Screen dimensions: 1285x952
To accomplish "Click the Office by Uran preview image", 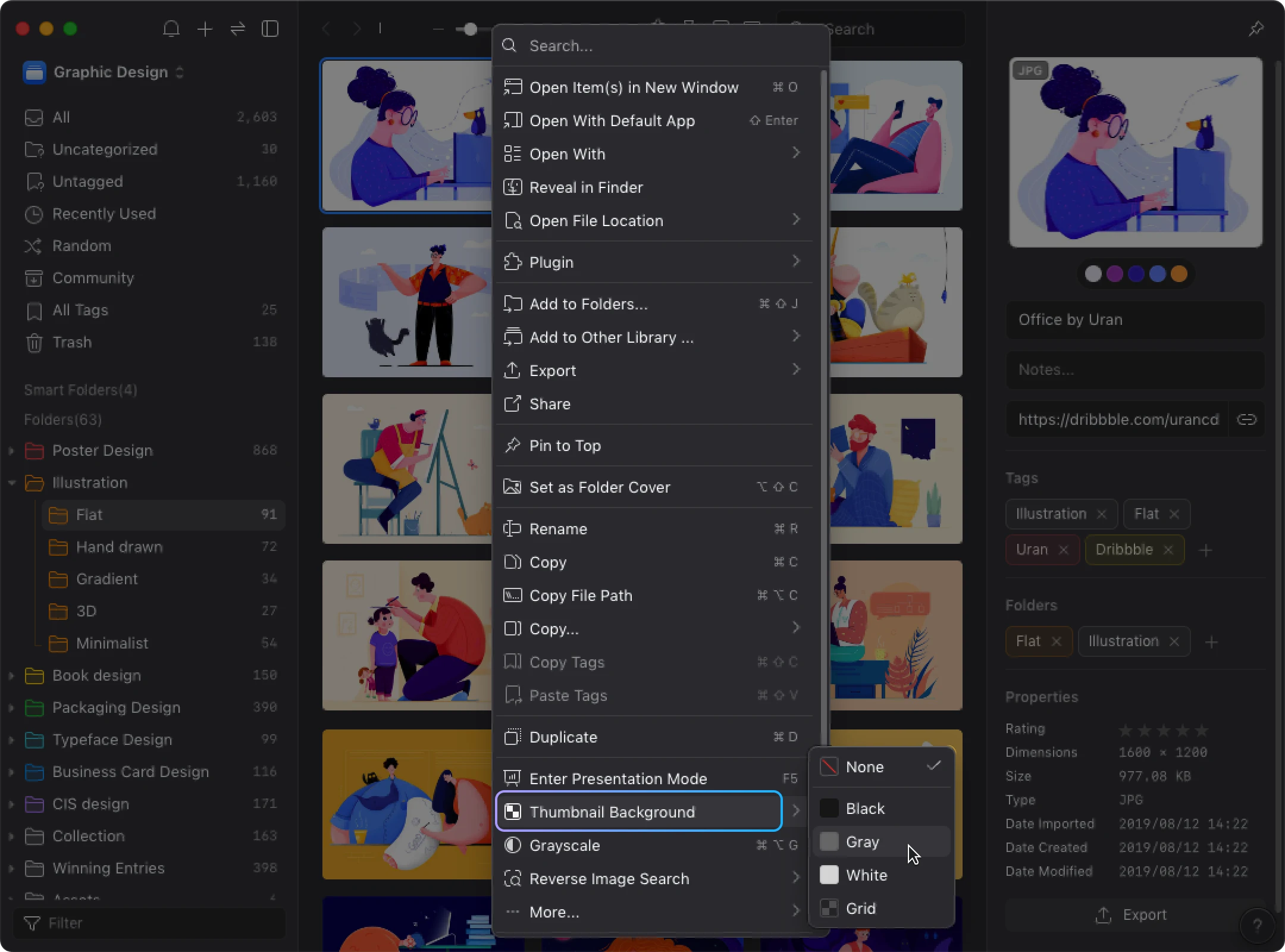I will tap(1136, 152).
